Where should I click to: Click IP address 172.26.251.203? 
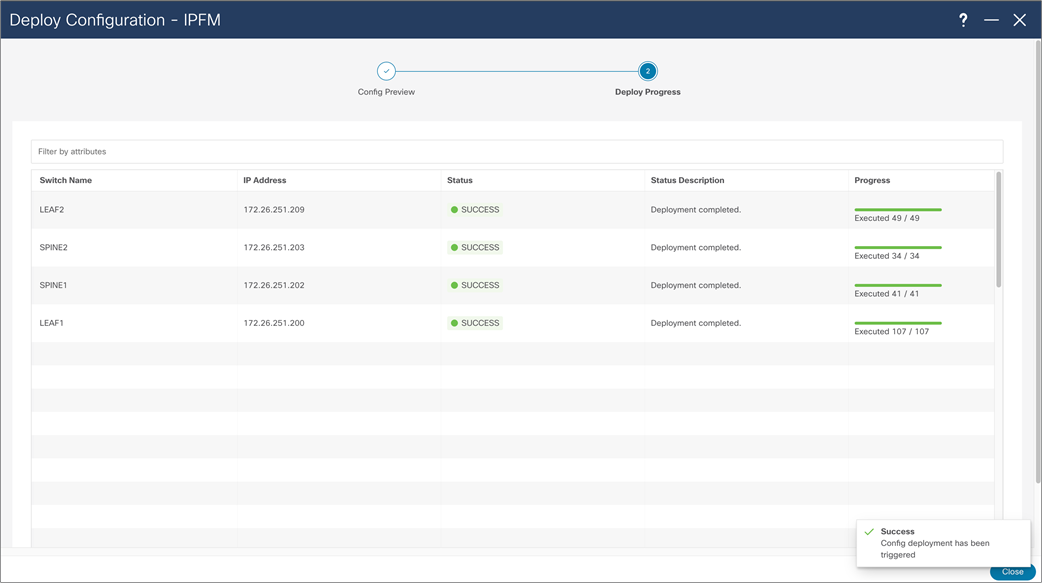[274, 247]
